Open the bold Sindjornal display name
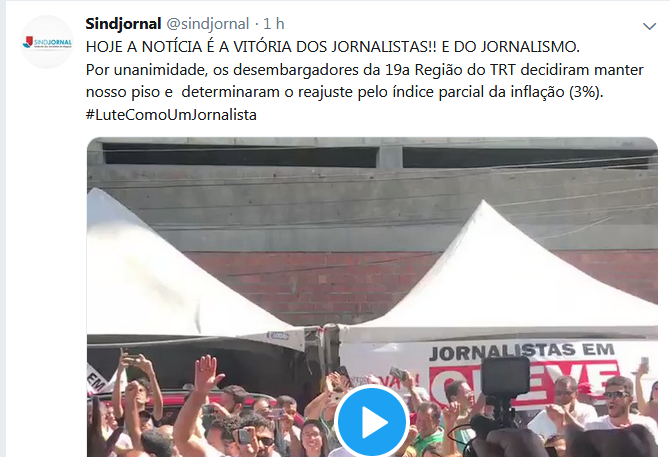The width and height of the screenshot is (670, 457). [x=123, y=24]
